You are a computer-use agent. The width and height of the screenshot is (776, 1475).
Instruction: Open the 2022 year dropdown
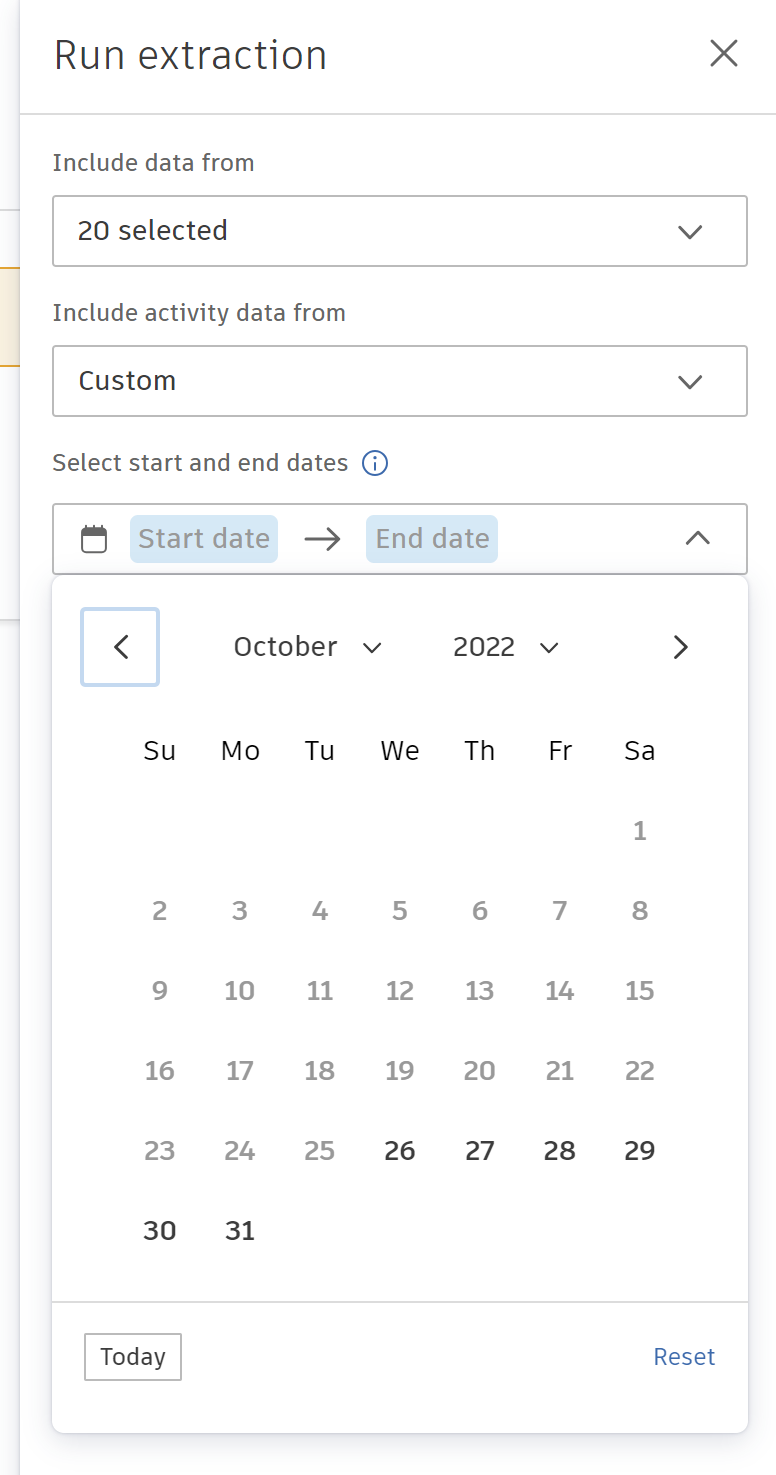click(x=506, y=647)
